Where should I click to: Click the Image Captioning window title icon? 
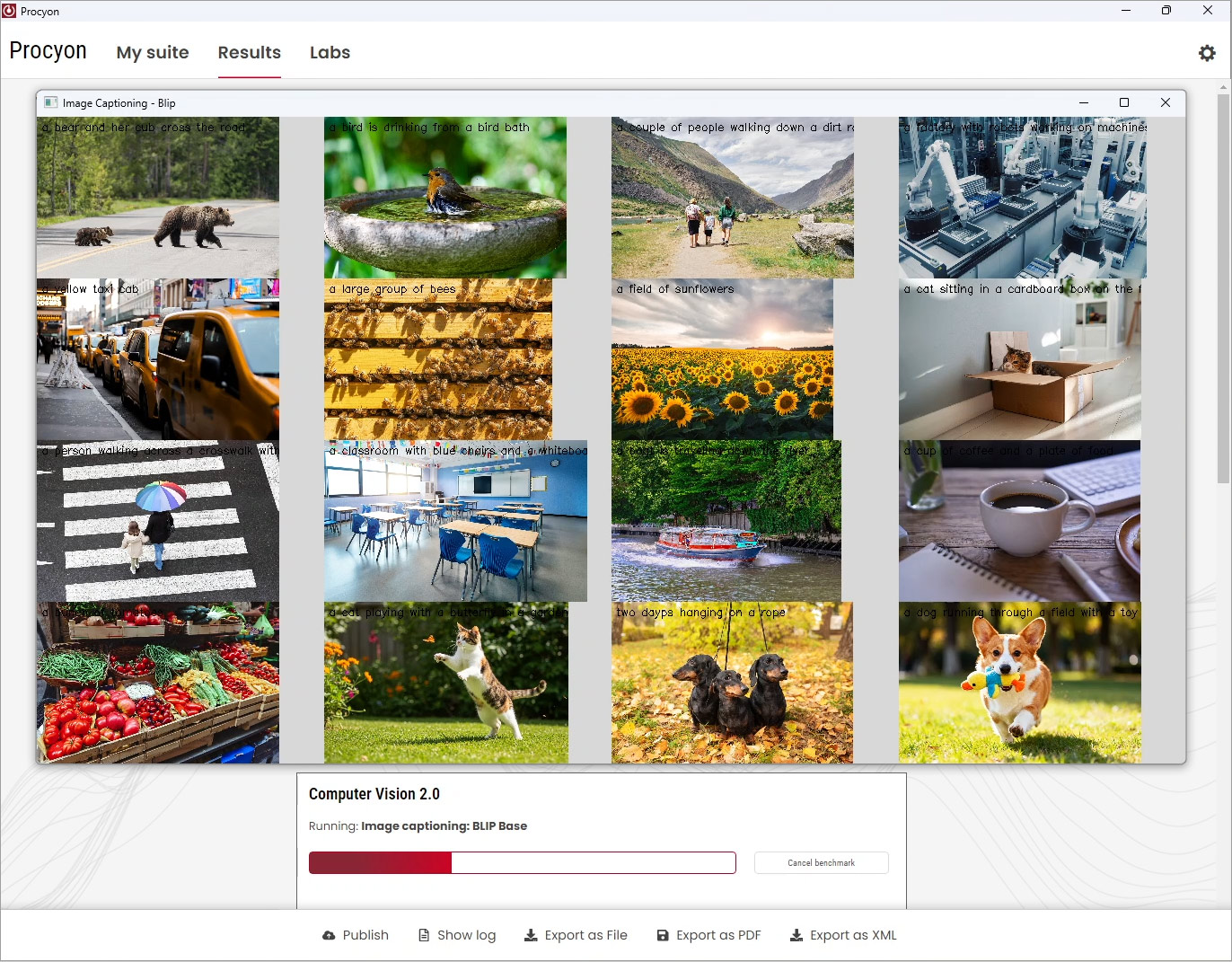pos(49,102)
